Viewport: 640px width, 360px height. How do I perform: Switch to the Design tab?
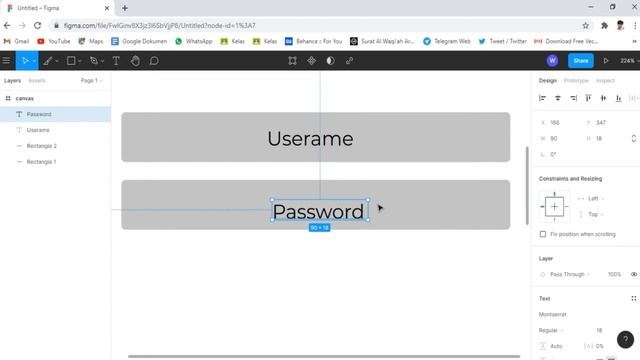point(548,80)
